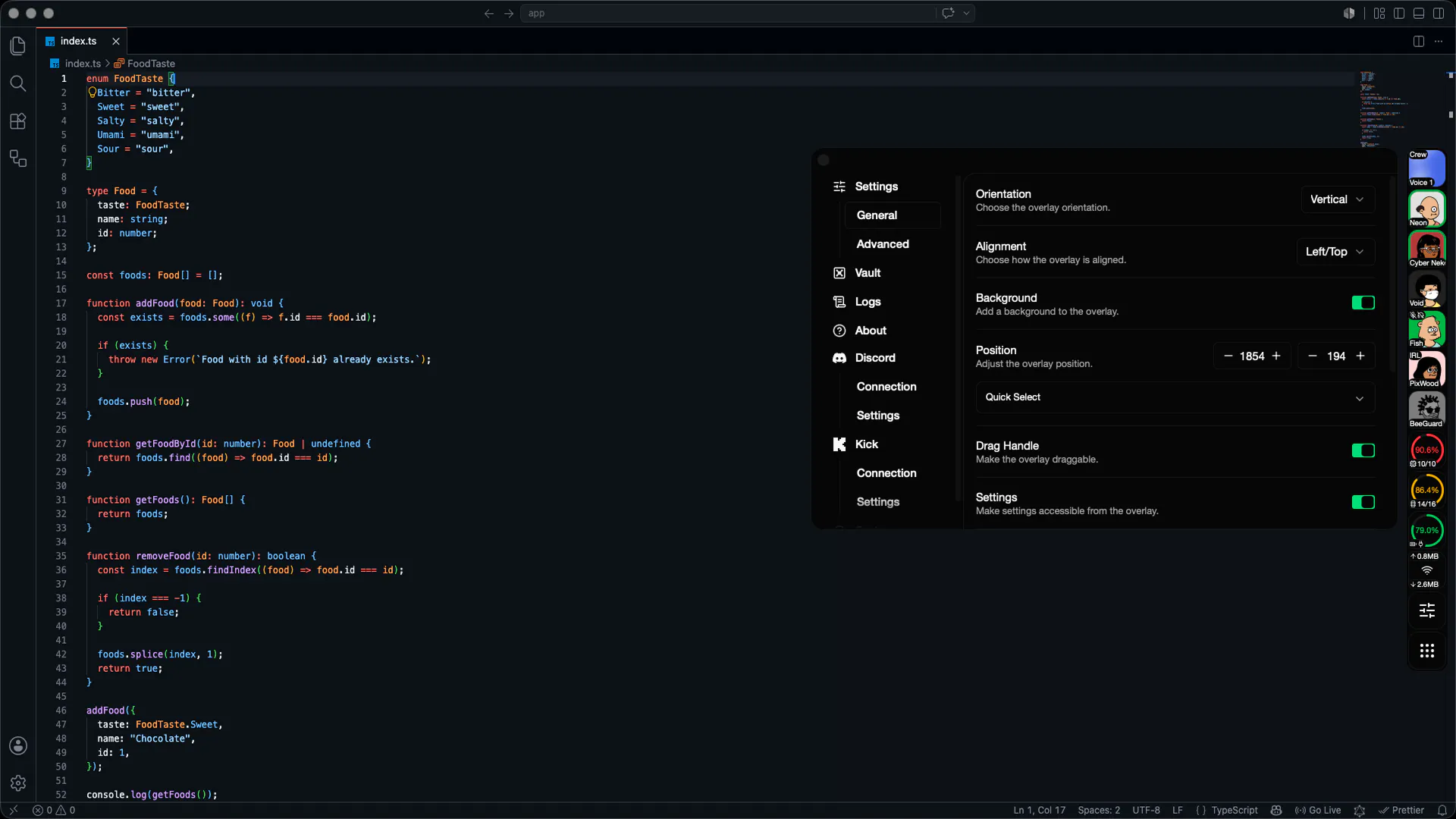Click the Prettier status button
Image resolution: width=1456 pixels, height=819 pixels.
[x=1401, y=810]
